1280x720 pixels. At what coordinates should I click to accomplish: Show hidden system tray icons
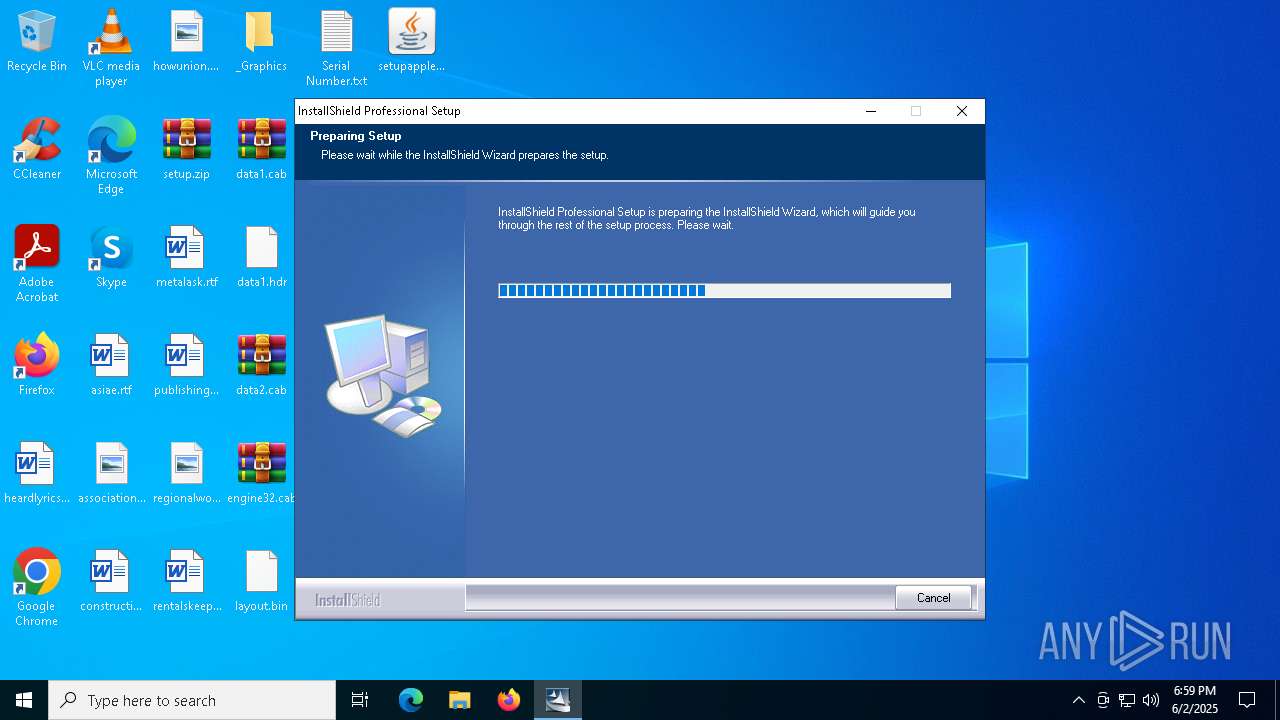coord(1078,700)
